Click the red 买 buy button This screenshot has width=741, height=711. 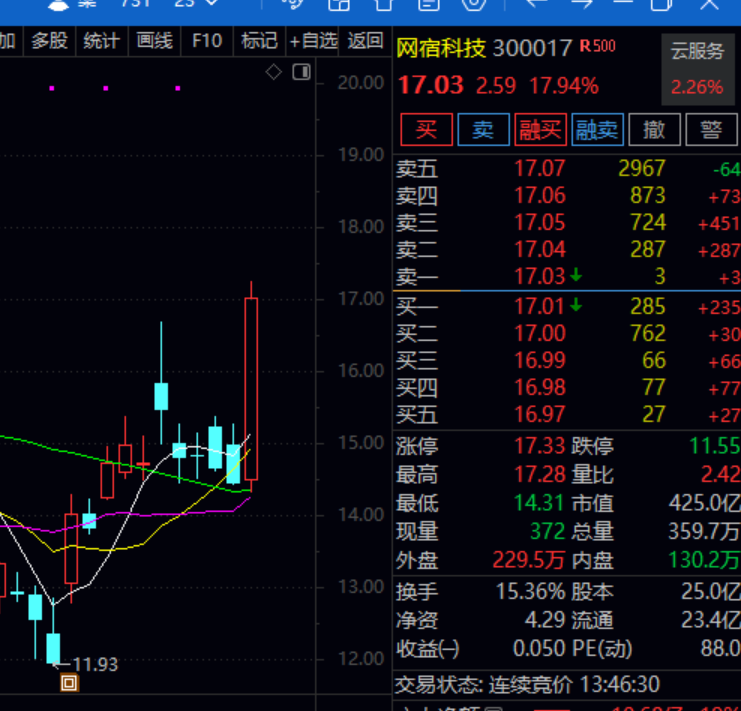(x=426, y=129)
